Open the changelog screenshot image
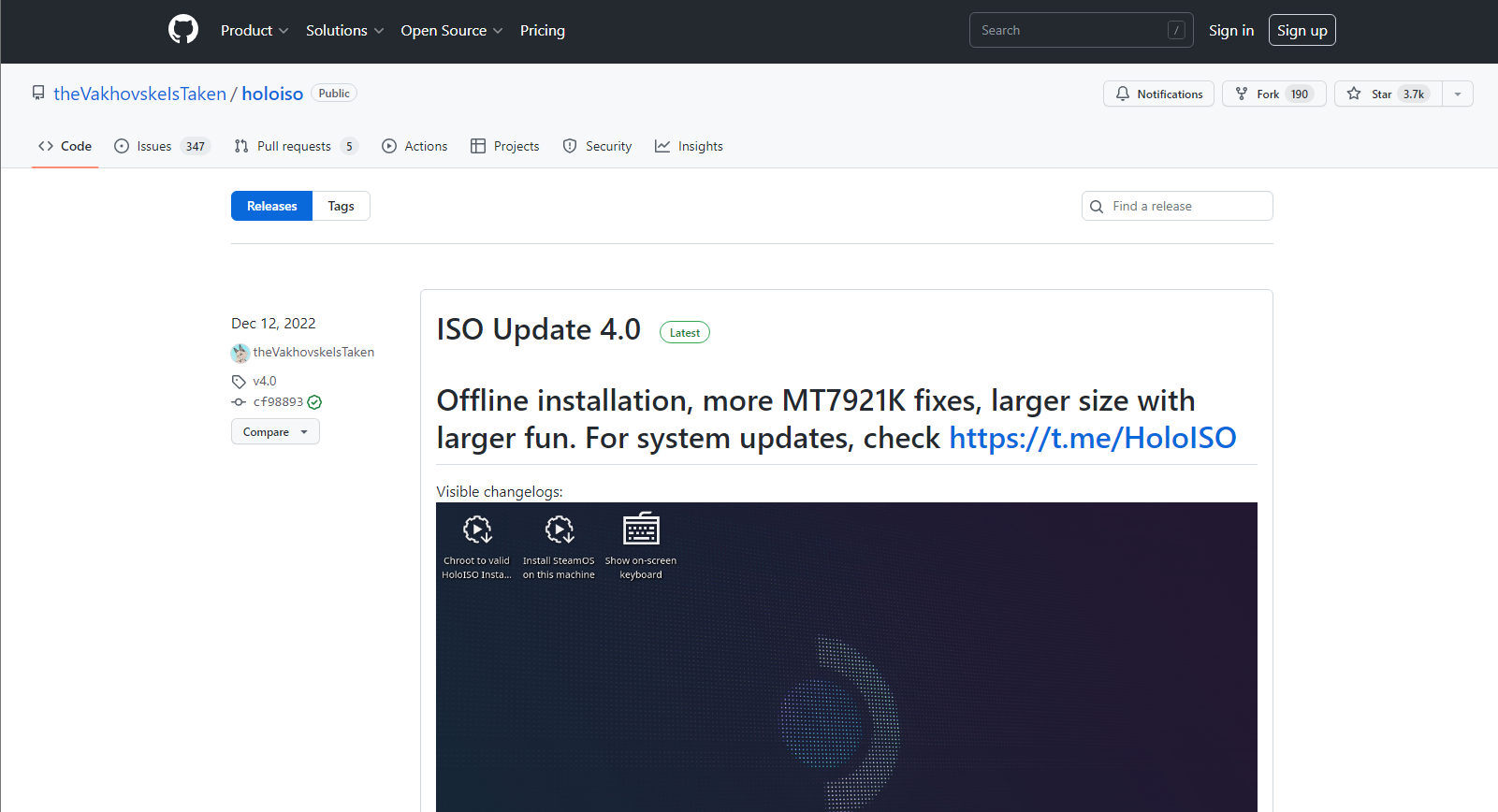Viewport: 1498px width, 812px height. [847, 657]
